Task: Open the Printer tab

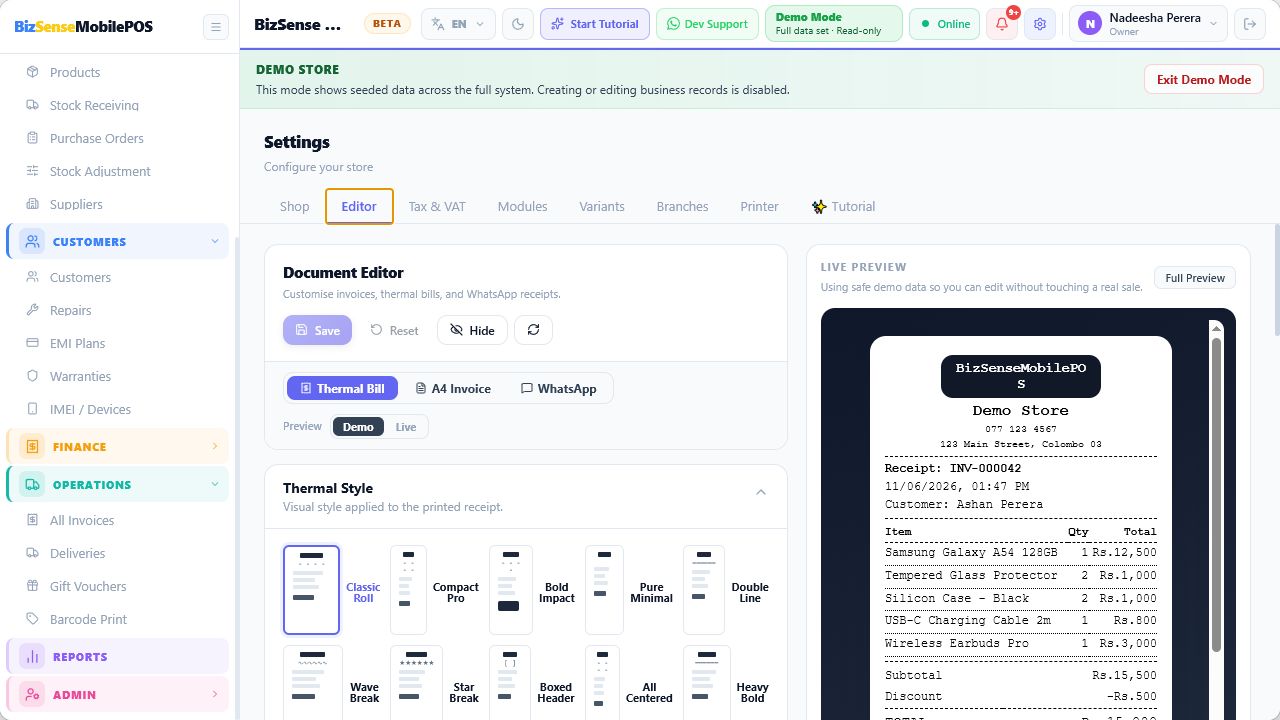Action: click(x=759, y=206)
